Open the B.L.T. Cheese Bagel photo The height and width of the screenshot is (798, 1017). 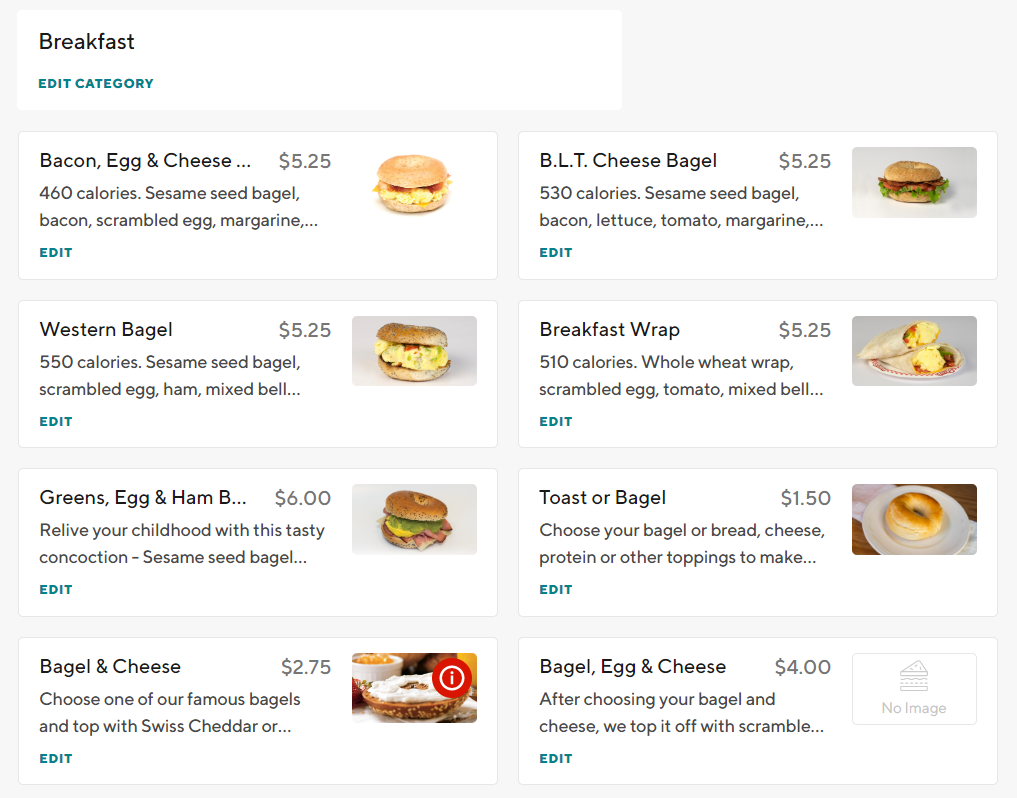[x=914, y=183]
